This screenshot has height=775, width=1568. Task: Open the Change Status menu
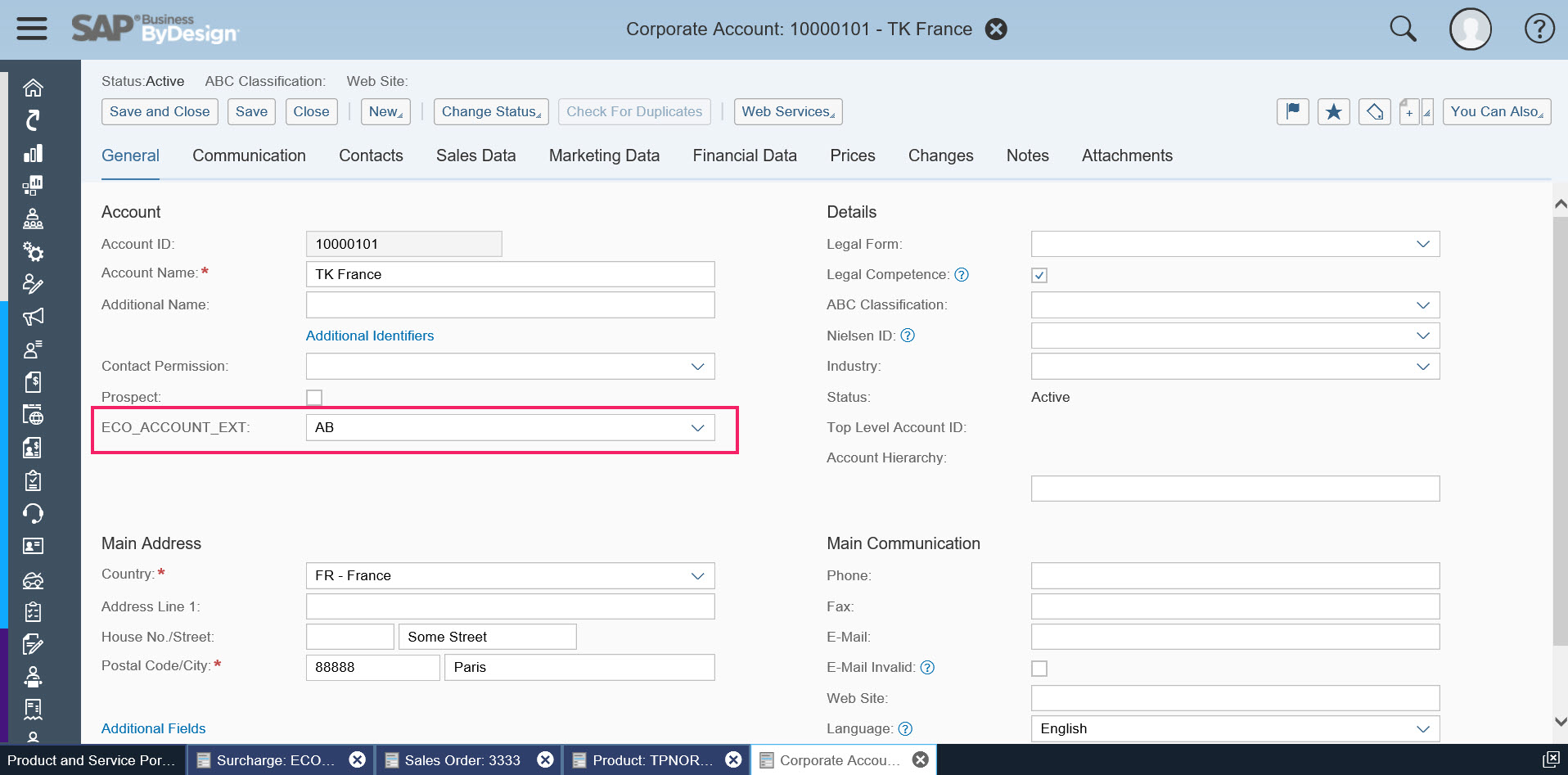click(x=491, y=111)
